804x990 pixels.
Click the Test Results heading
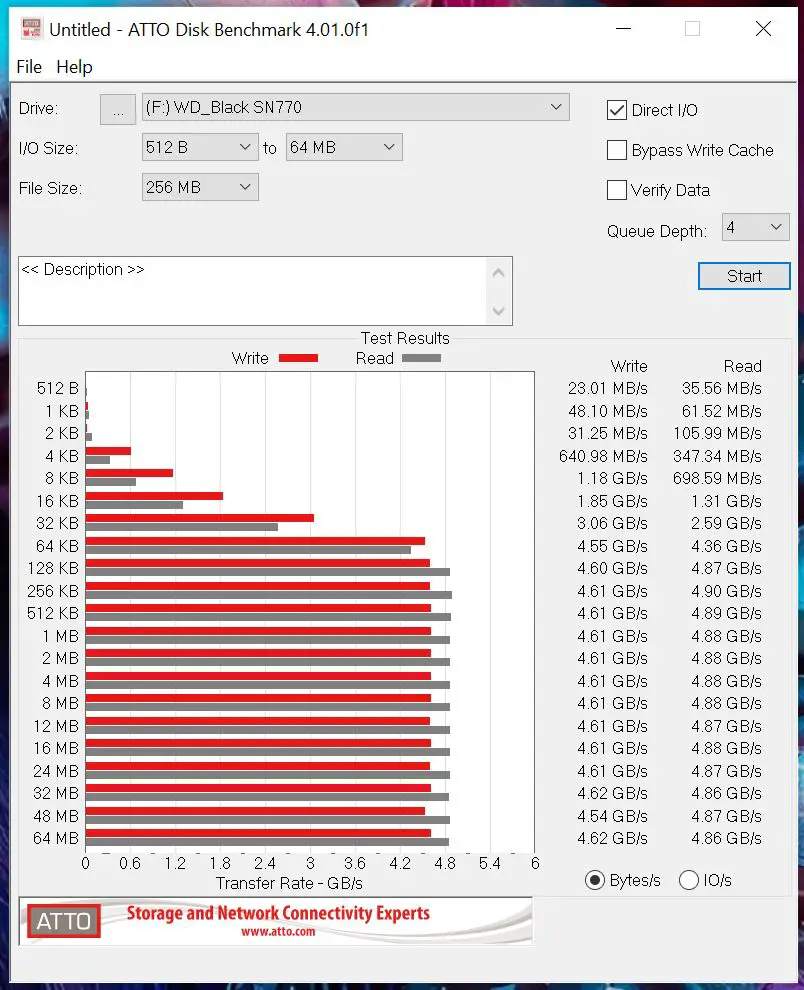pos(405,338)
